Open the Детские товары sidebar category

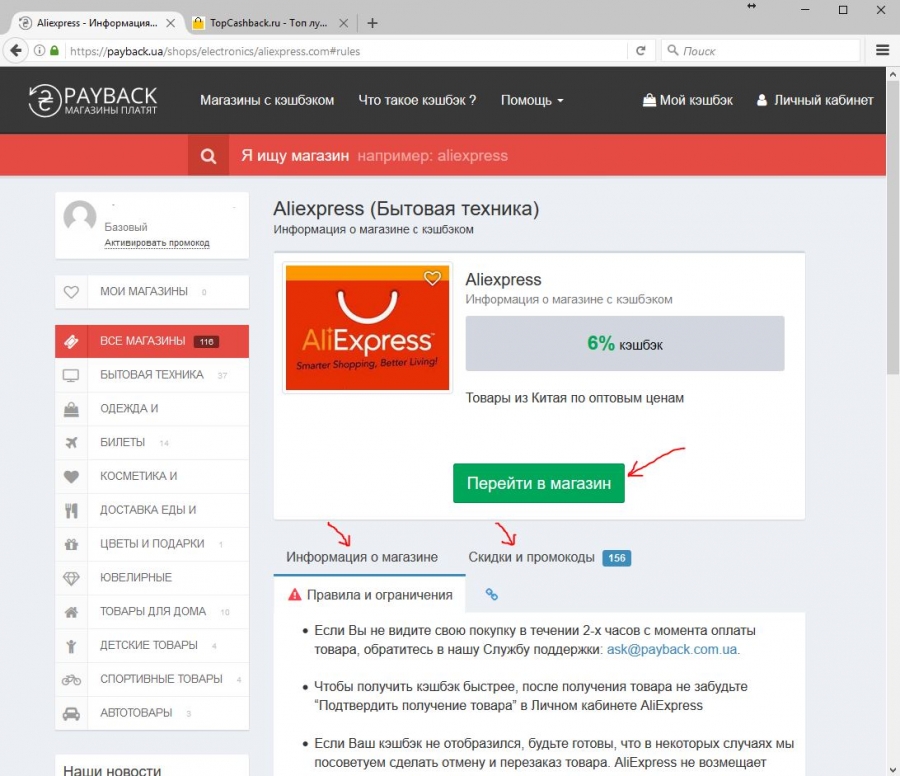pyautogui.click(x=152, y=645)
